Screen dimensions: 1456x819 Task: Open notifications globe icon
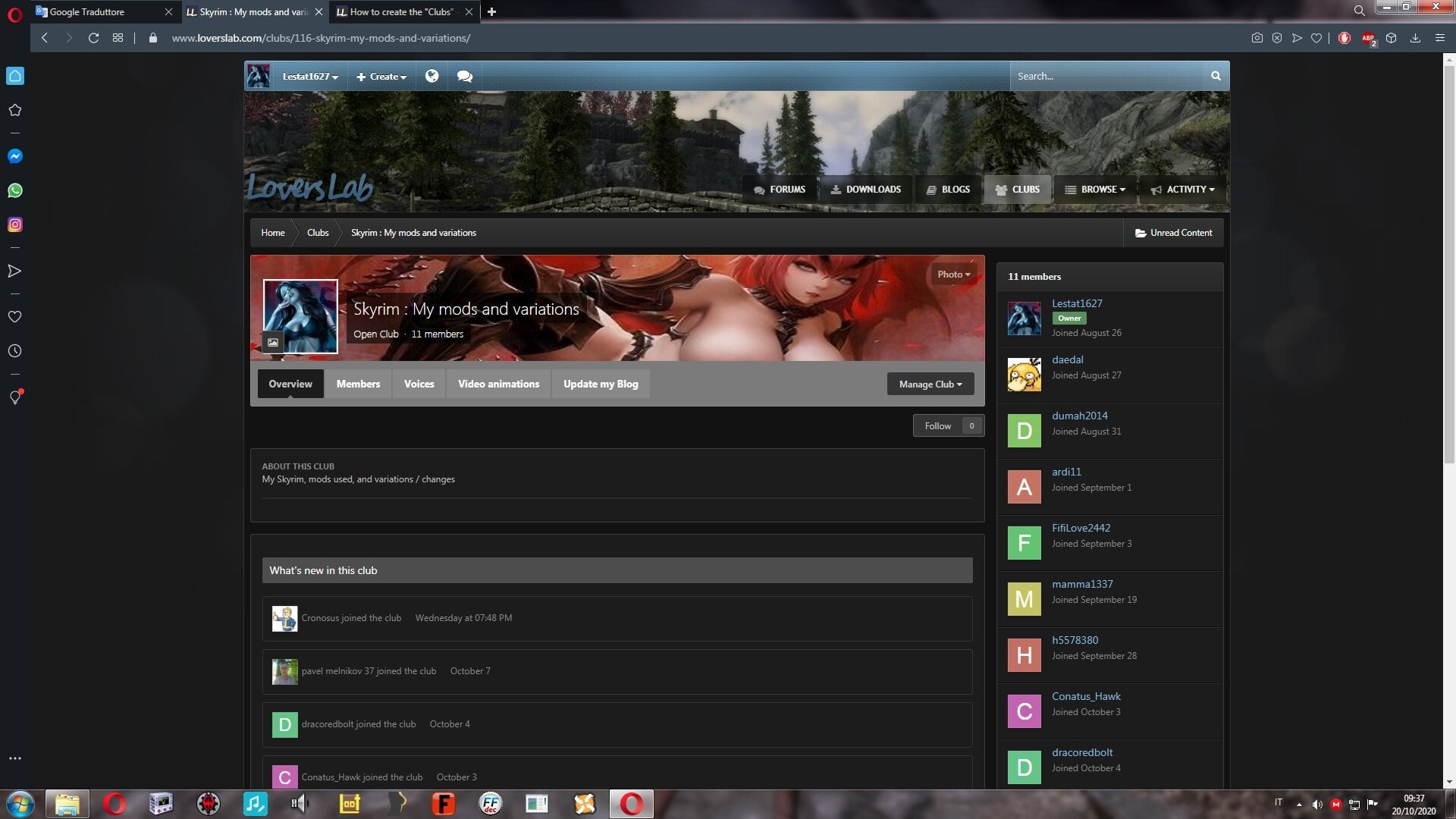point(431,76)
